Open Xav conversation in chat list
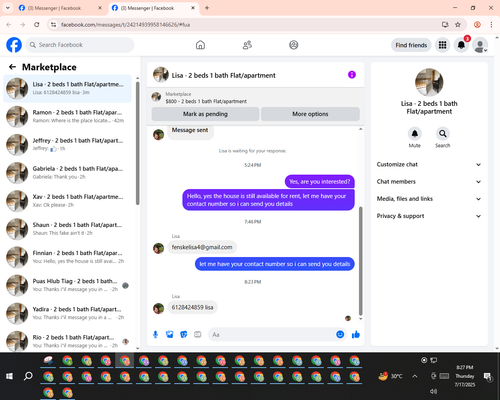 pyautogui.click(x=67, y=201)
